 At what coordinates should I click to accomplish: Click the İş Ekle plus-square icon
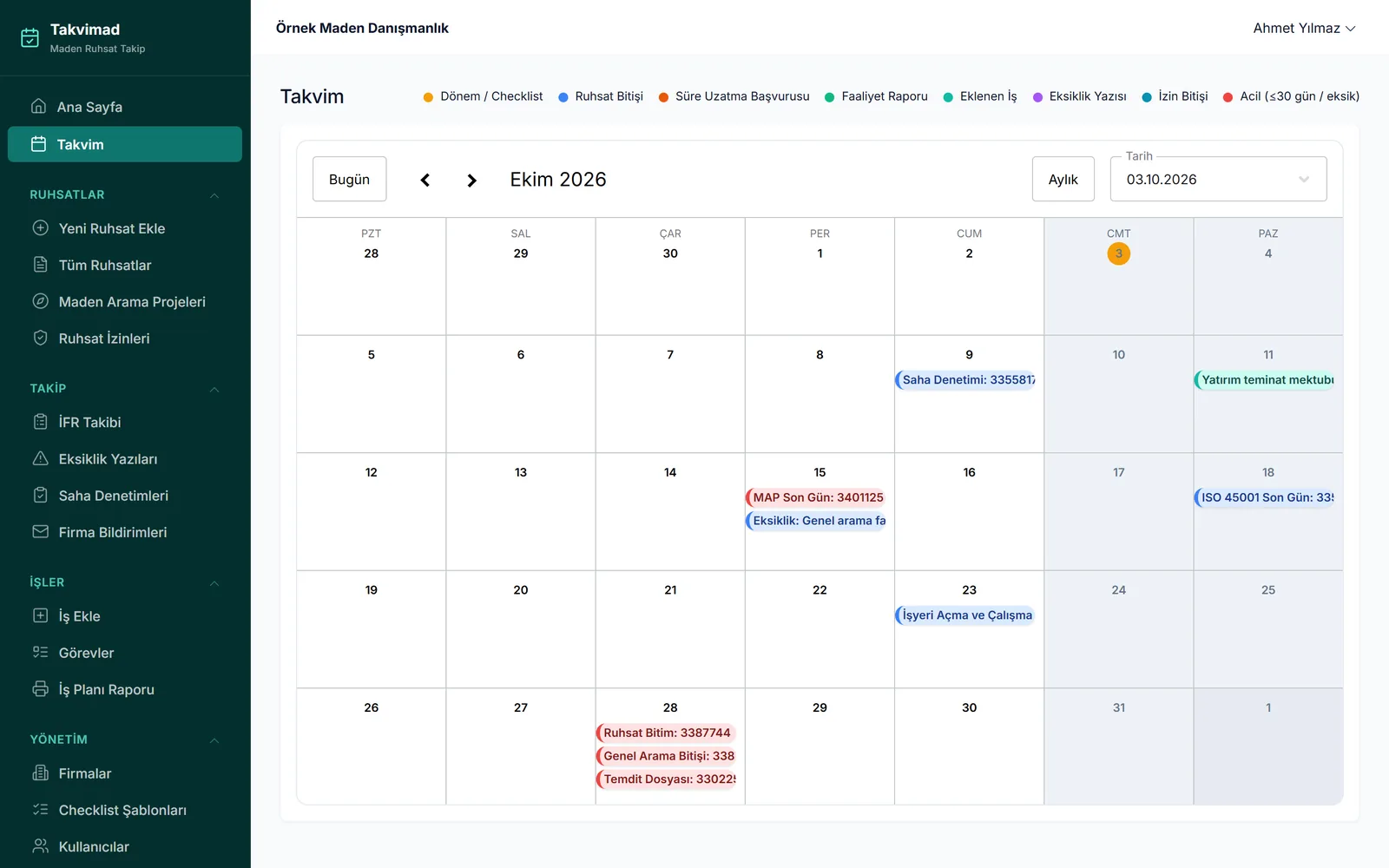(40, 615)
